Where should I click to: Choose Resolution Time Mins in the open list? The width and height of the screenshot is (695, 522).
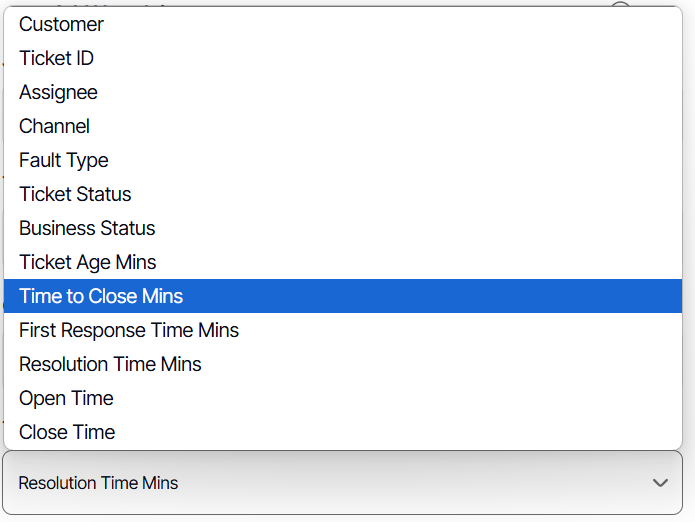(110, 364)
